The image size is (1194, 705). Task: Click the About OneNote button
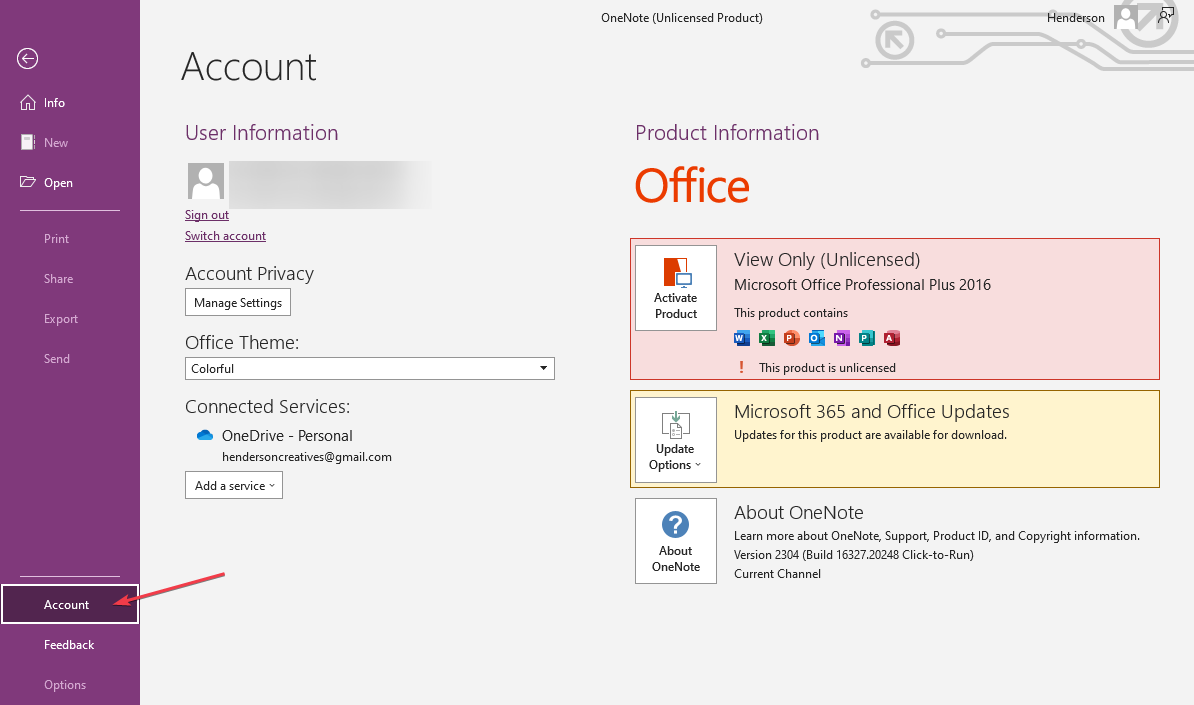coord(675,541)
